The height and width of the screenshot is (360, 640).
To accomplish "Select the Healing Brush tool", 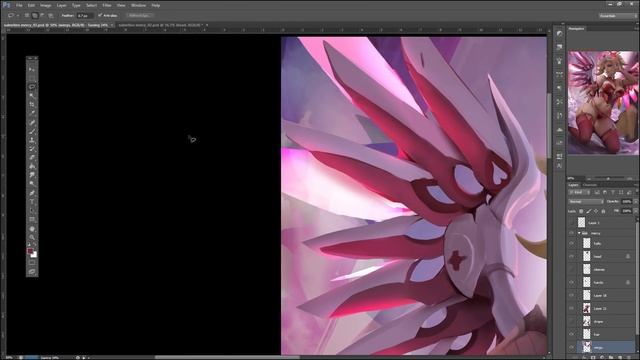I will 32,122.
